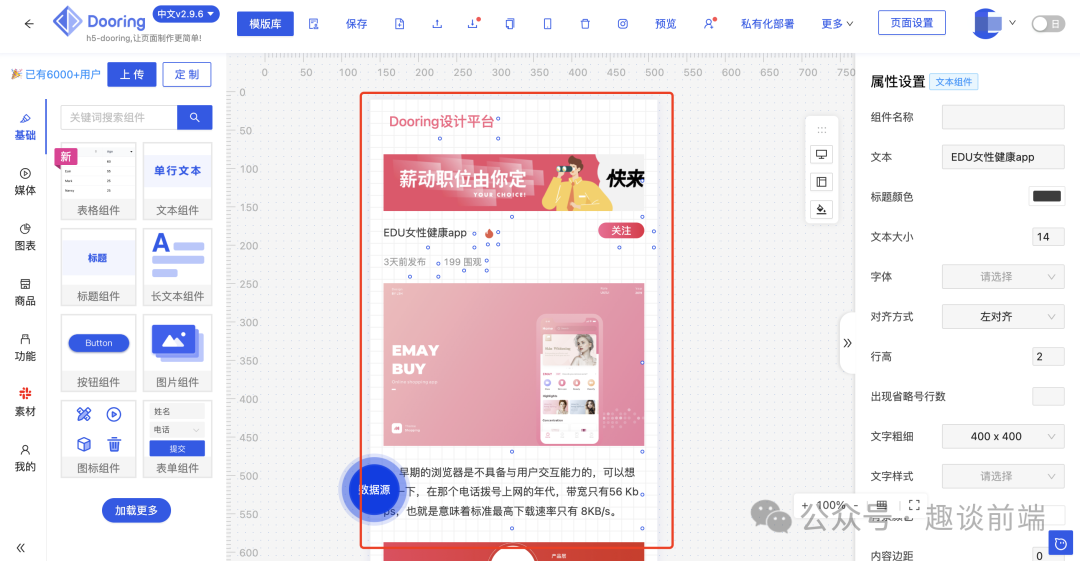Toggle the switch at top right
Viewport: 1080px width, 561px height.
[1048, 23]
